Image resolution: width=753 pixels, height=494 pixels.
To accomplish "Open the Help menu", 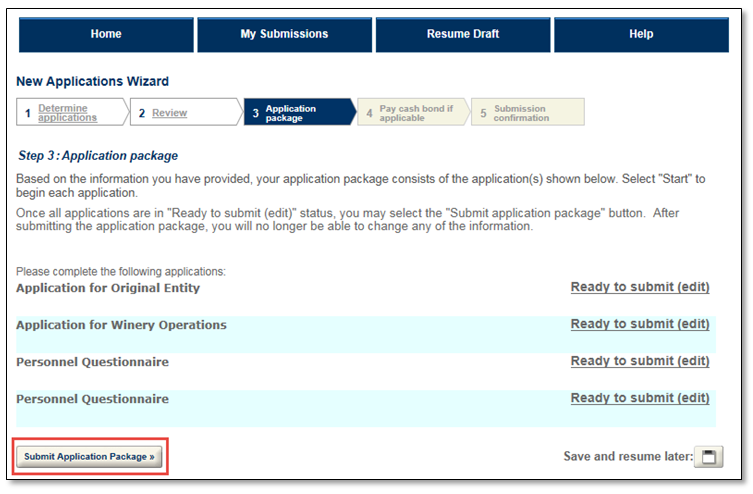I will [641, 34].
